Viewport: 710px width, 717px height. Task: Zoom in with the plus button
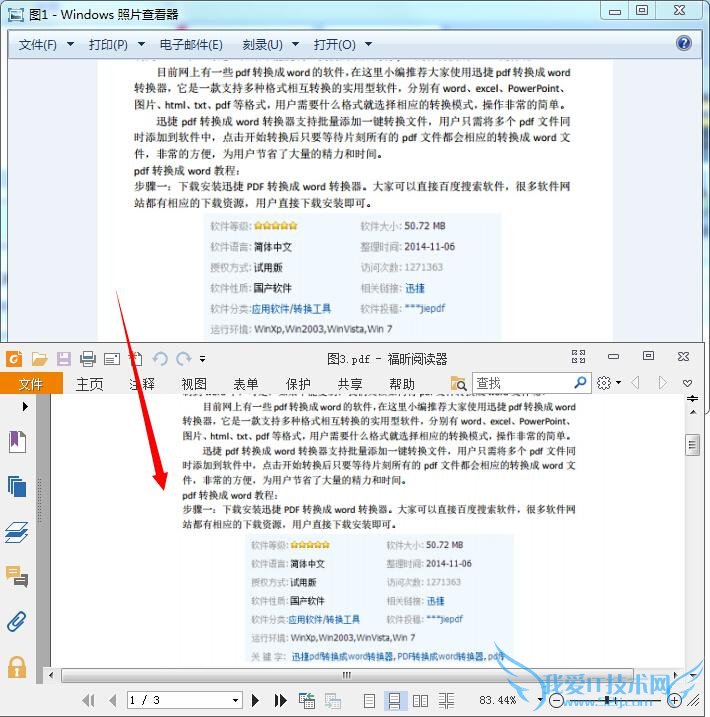point(675,700)
